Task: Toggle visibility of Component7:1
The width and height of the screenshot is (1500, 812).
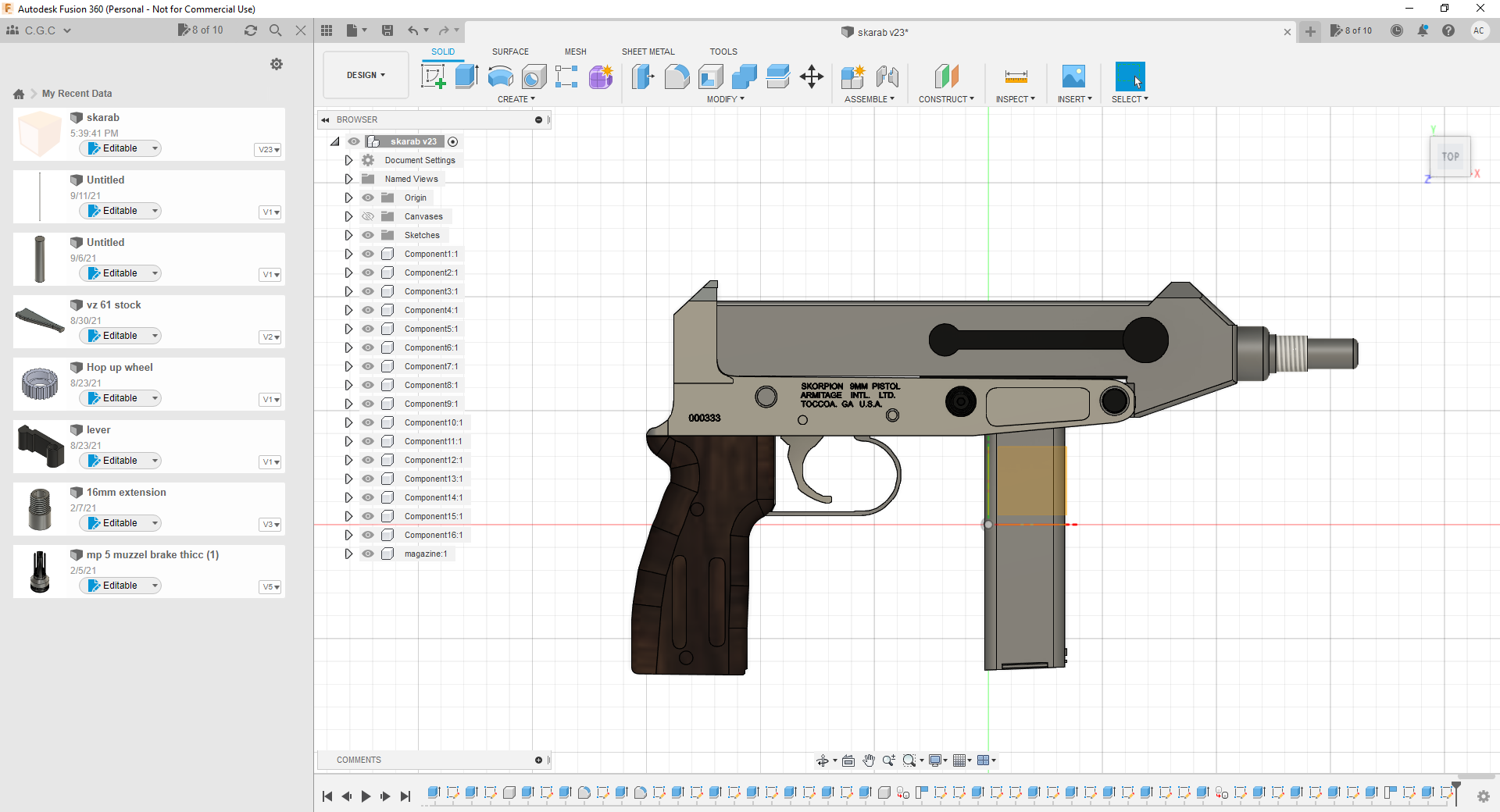Action: (x=367, y=366)
